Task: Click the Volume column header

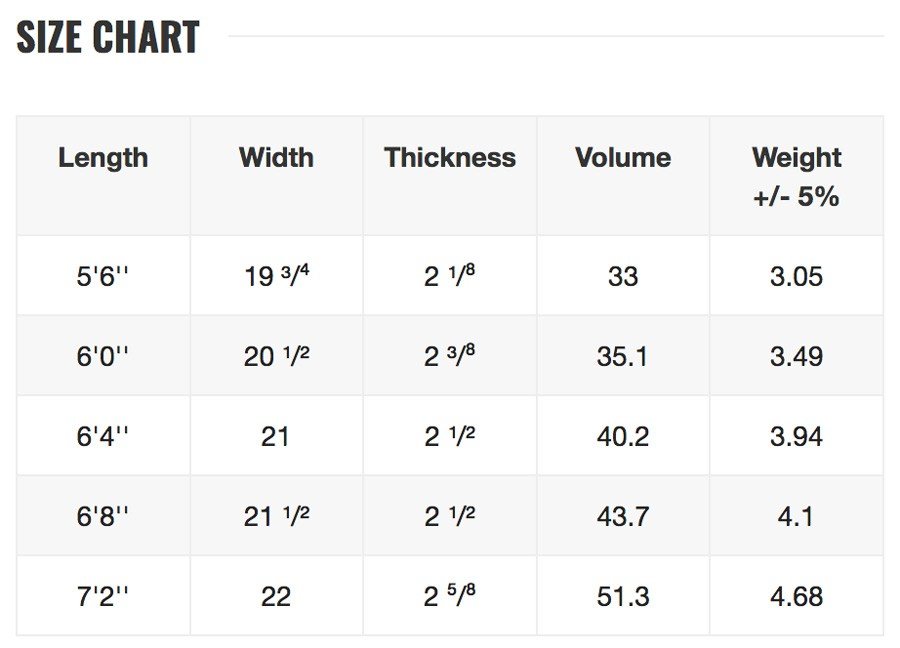Action: pyautogui.click(x=623, y=158)
